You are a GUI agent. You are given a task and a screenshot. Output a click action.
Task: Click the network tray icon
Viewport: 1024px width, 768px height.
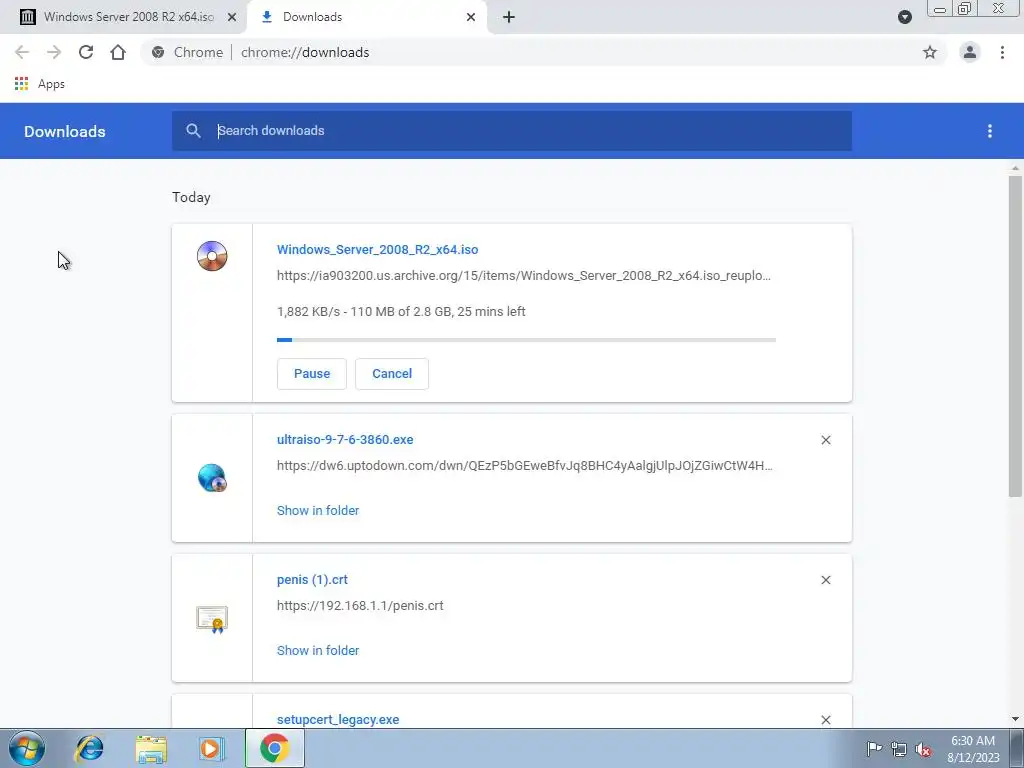point(899,749)
